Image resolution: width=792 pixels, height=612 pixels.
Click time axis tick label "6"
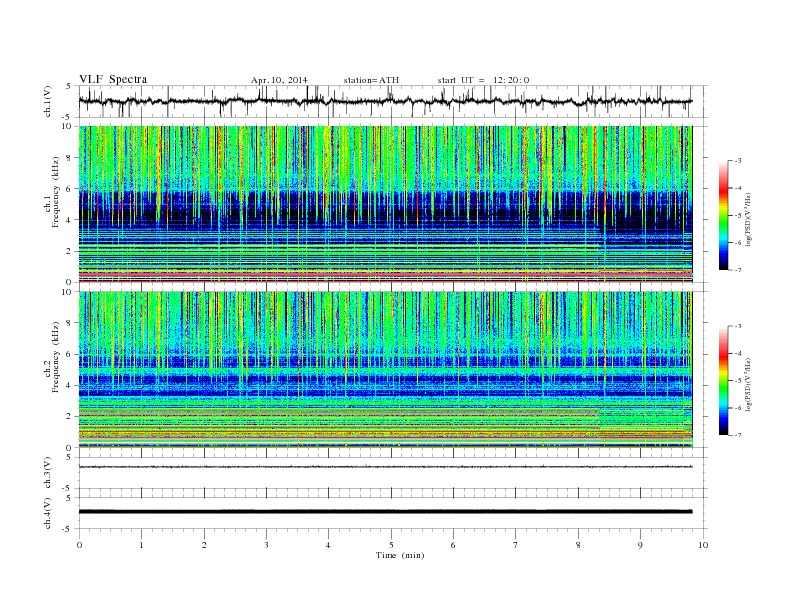coord(453,545)
